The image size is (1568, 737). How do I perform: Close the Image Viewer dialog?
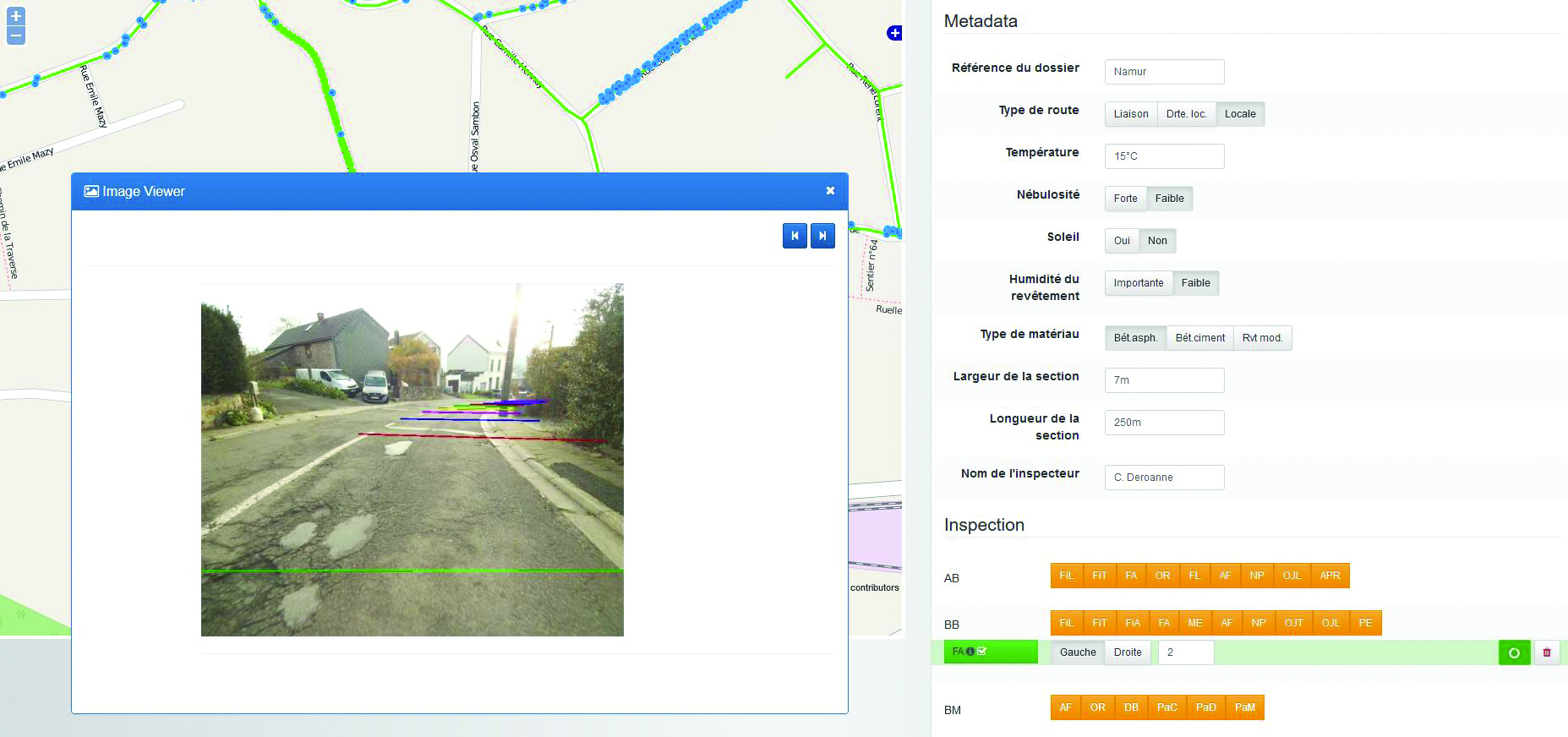click(x=830, y=191)
